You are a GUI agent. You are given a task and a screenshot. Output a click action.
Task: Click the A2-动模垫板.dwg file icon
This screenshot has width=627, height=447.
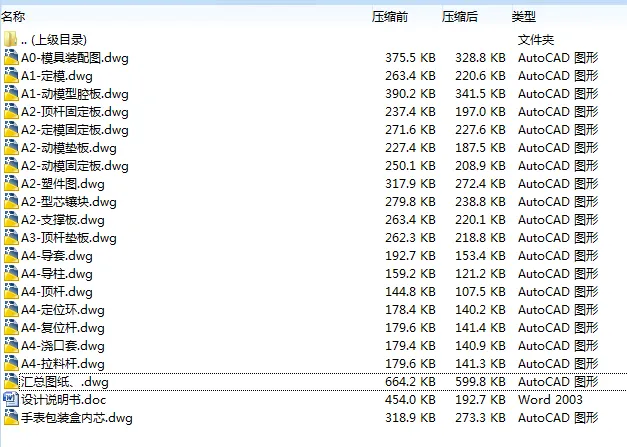click(11, 148)
